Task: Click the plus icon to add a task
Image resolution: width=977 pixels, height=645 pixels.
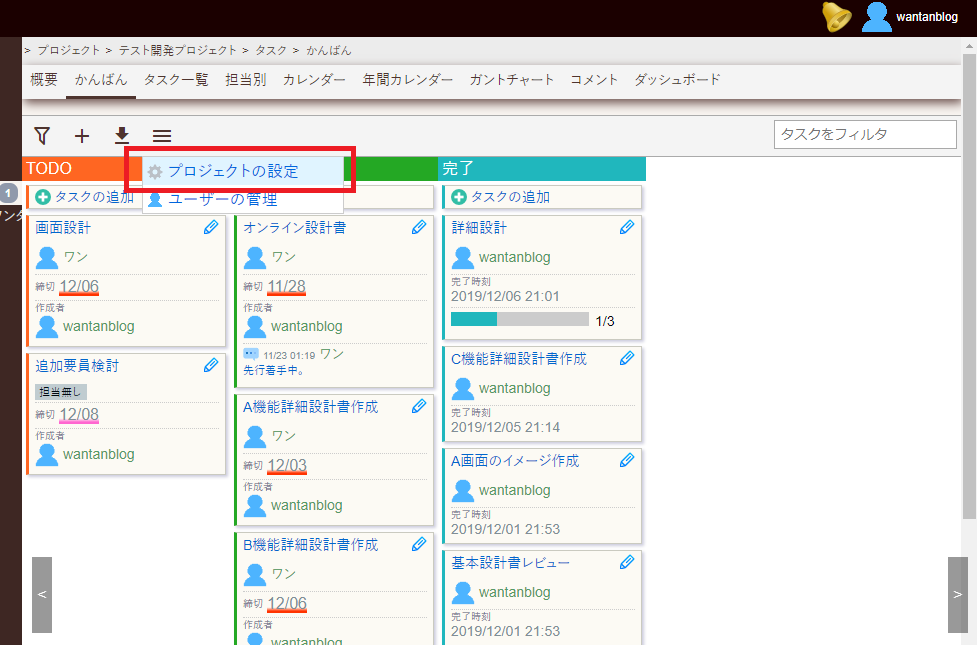Action: [x=81, y=135]
